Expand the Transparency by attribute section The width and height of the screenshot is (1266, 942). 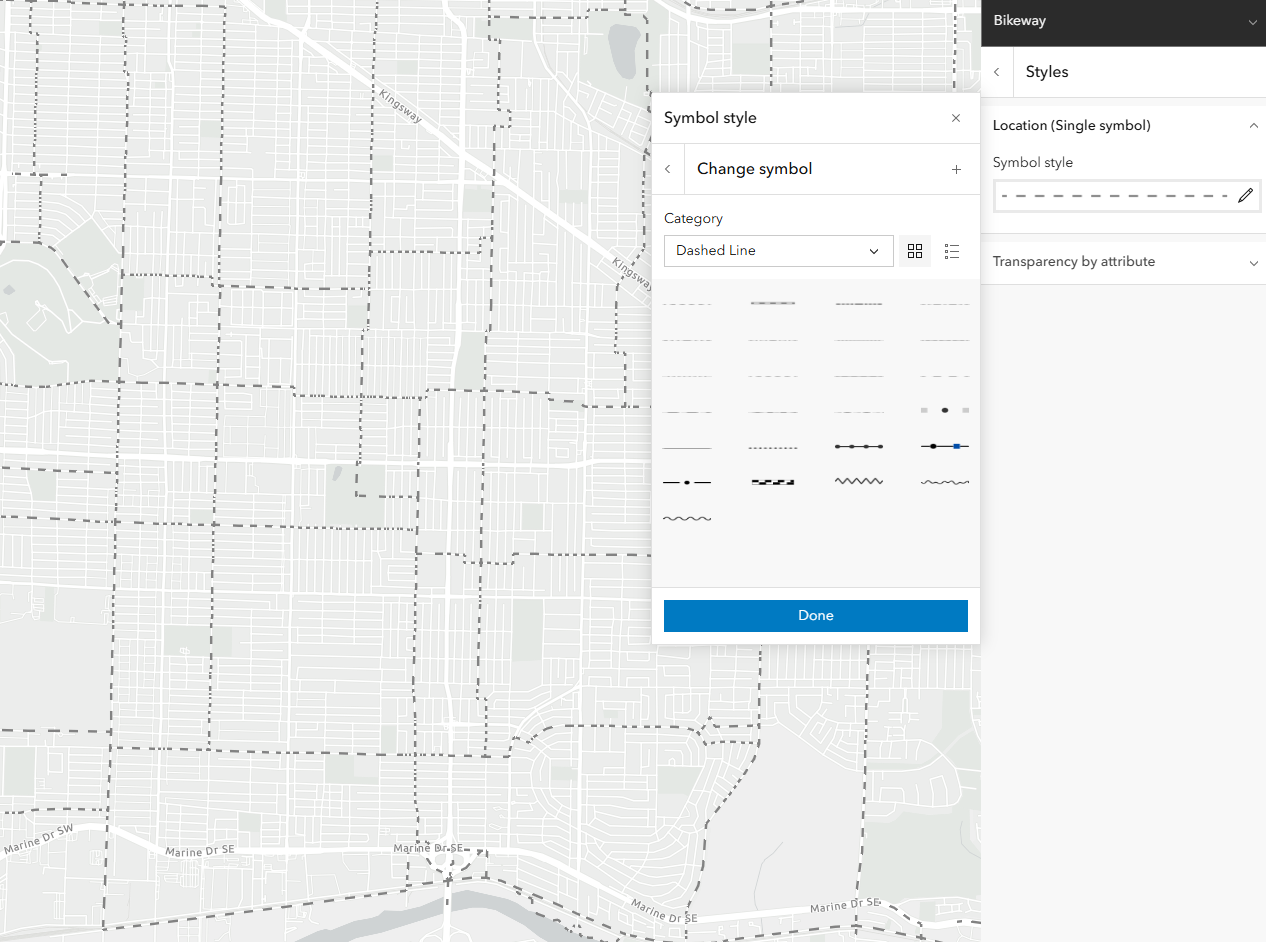pyautogui.click(x=1254, y=262)
